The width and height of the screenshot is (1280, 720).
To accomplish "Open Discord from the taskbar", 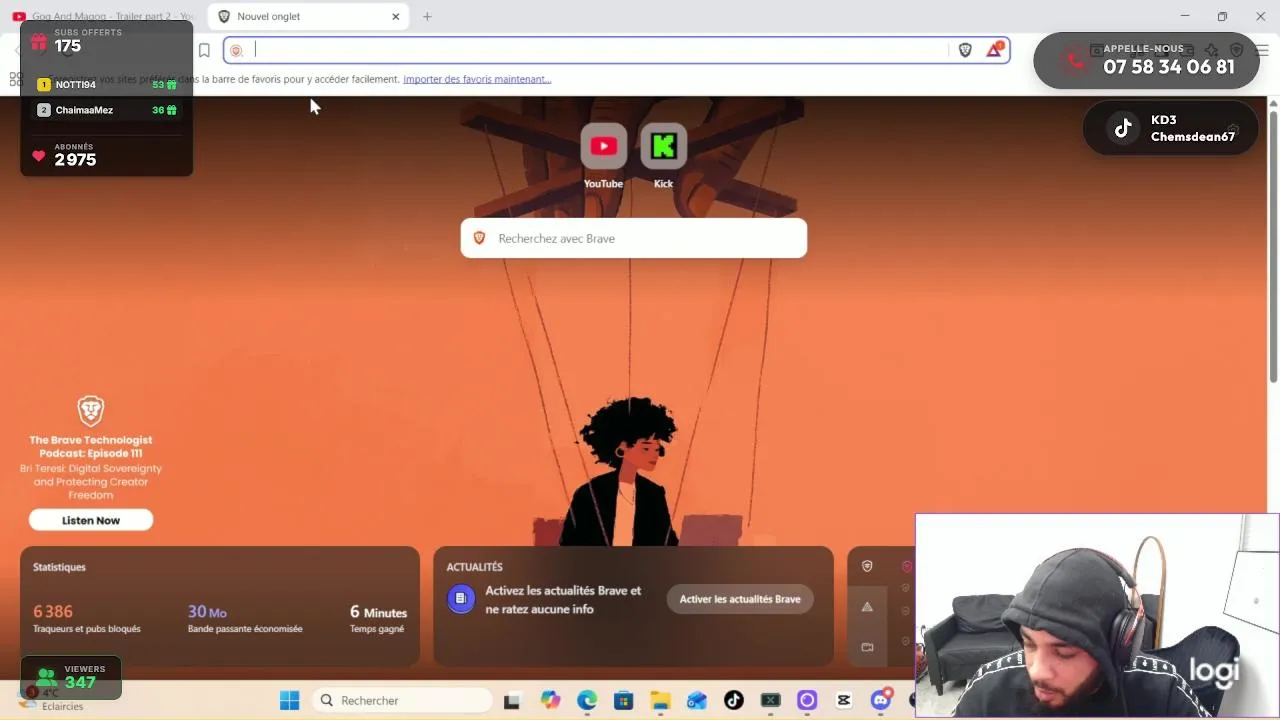I will [881, 700].
